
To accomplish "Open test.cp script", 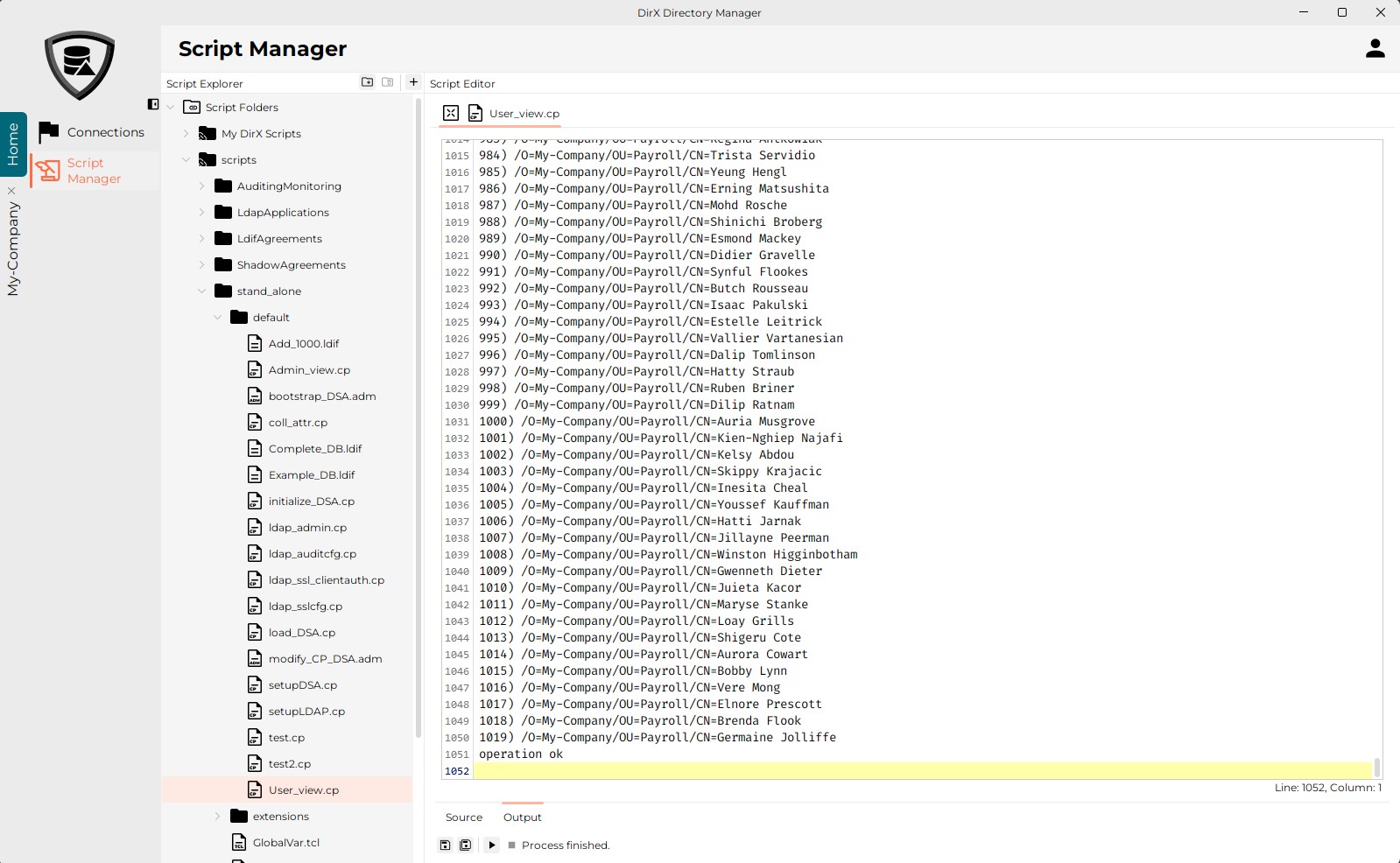I will (286, 738).
